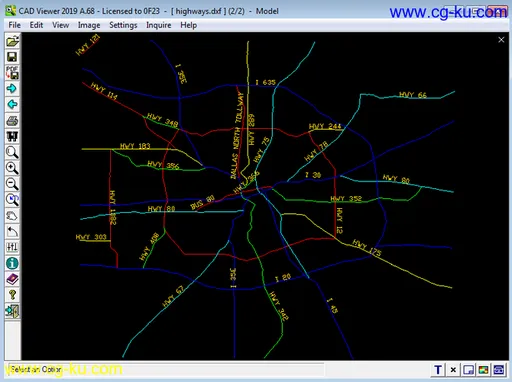Close the drawing view with the X
Screen dimensions: 512x382
coord(501,40)
